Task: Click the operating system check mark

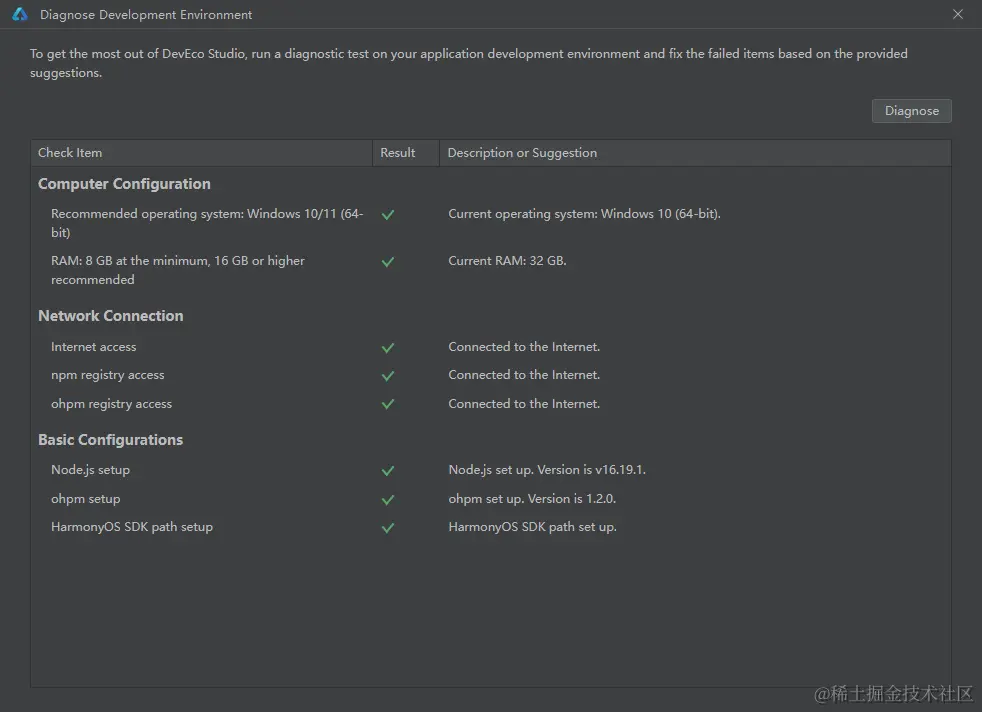Action: pos(388,215)
